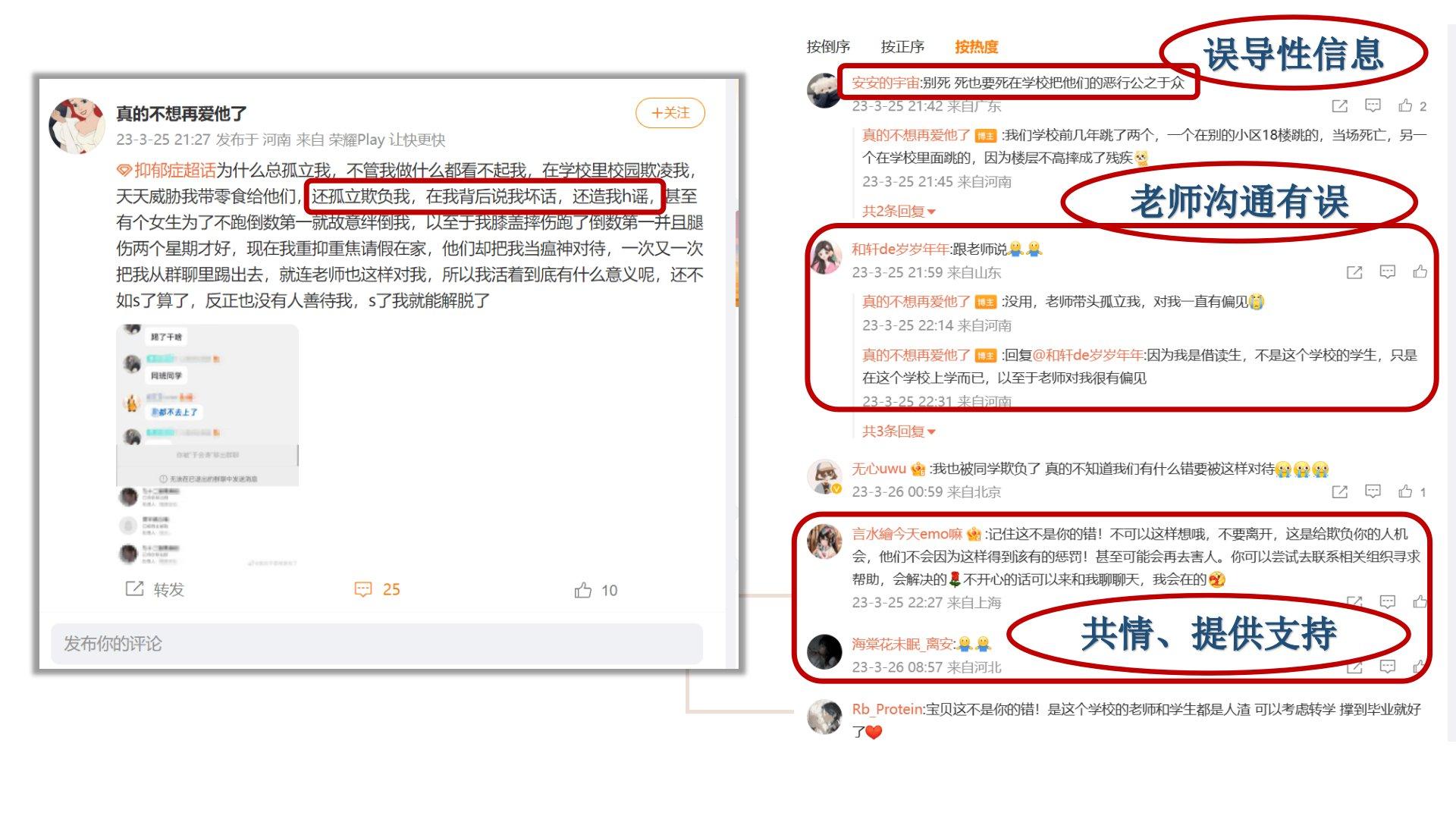
Task: Like 安安的宇宙's comment with 2 likes
Action: coord(1413,105)
